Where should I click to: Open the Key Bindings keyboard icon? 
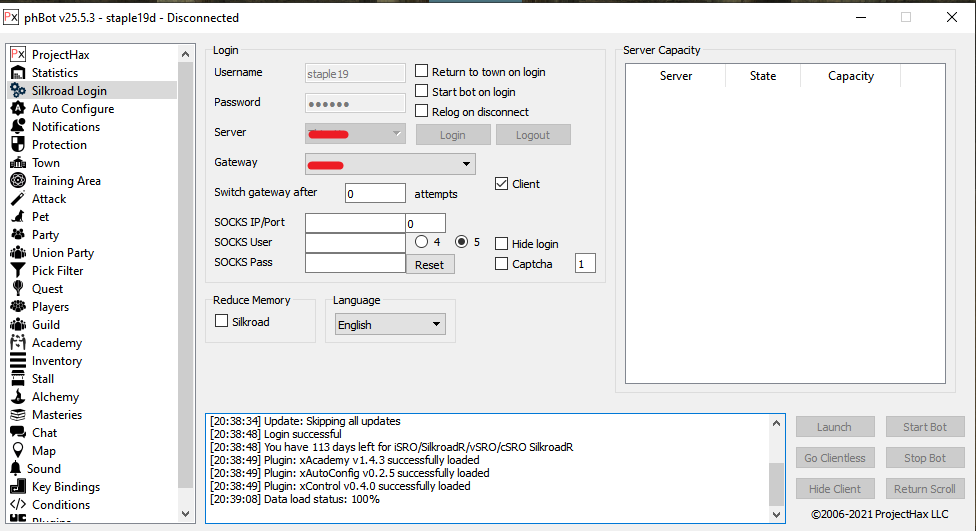[17, 487]
